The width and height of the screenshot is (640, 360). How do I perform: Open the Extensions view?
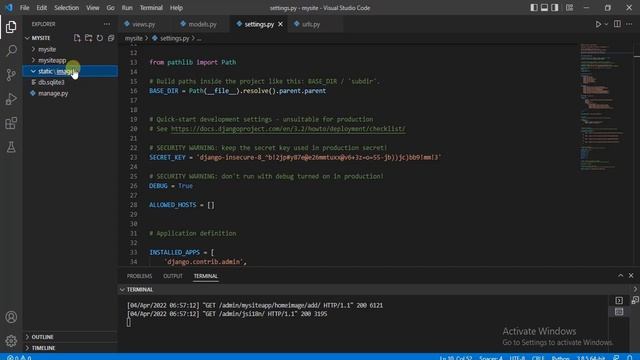pos(11,123)
